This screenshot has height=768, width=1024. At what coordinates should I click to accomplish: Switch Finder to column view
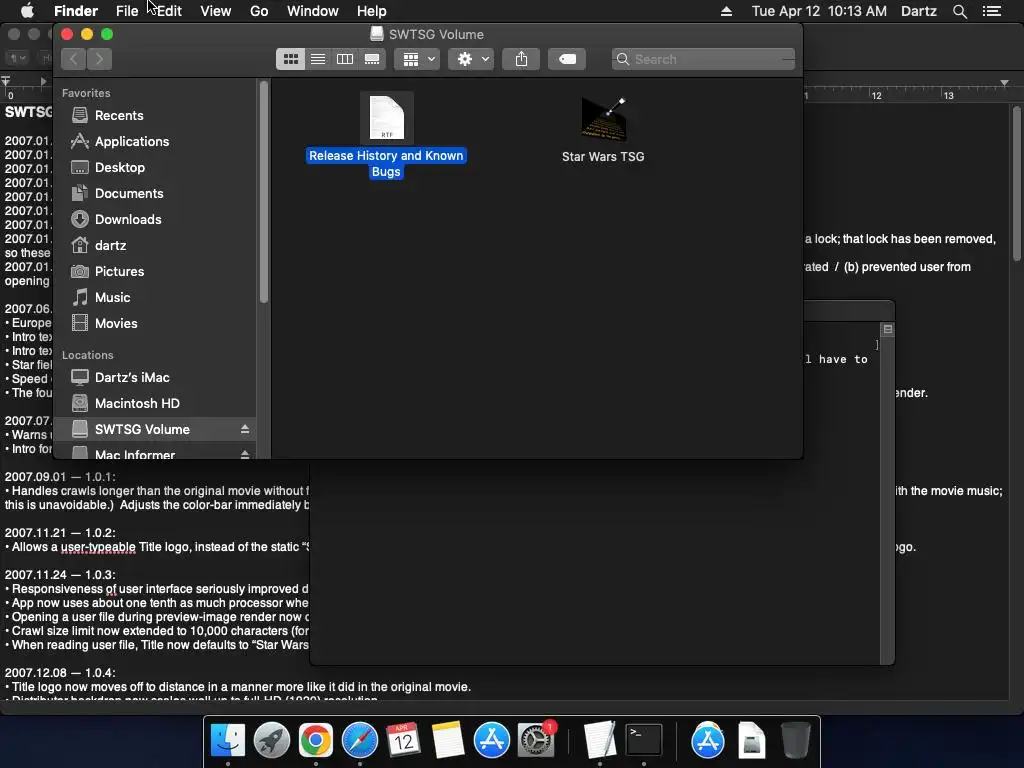tap(345, 59)
